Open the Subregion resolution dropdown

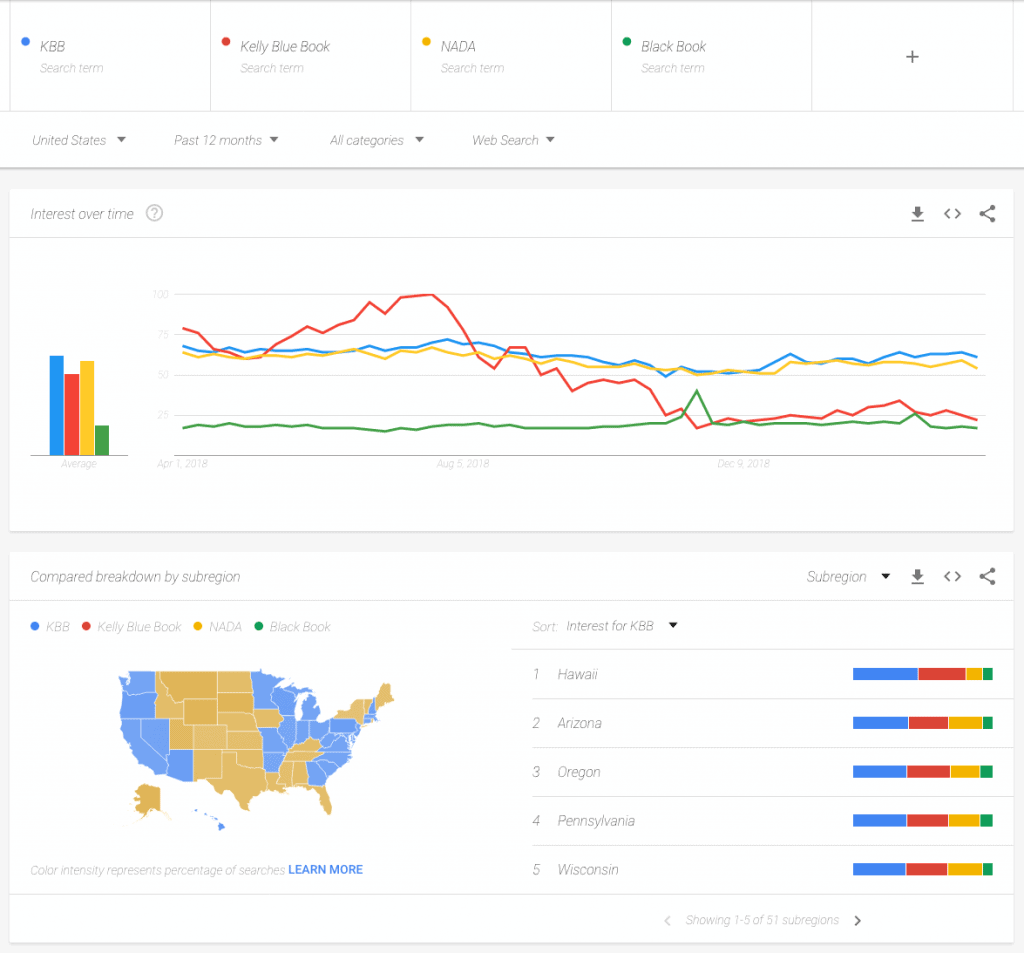848,576
